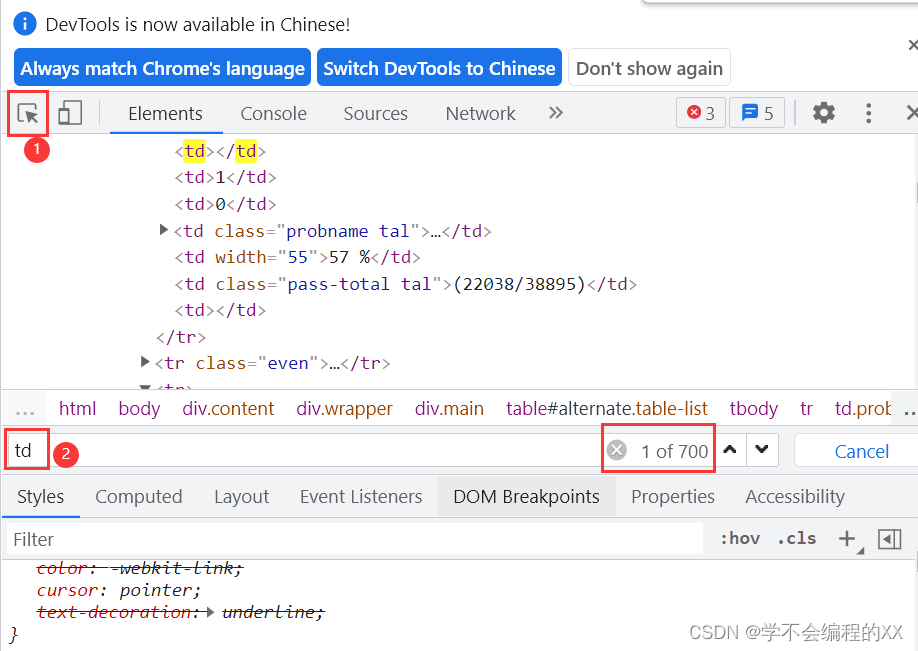
Task: Open DevTools settings gear
Action: coord(824,112)
